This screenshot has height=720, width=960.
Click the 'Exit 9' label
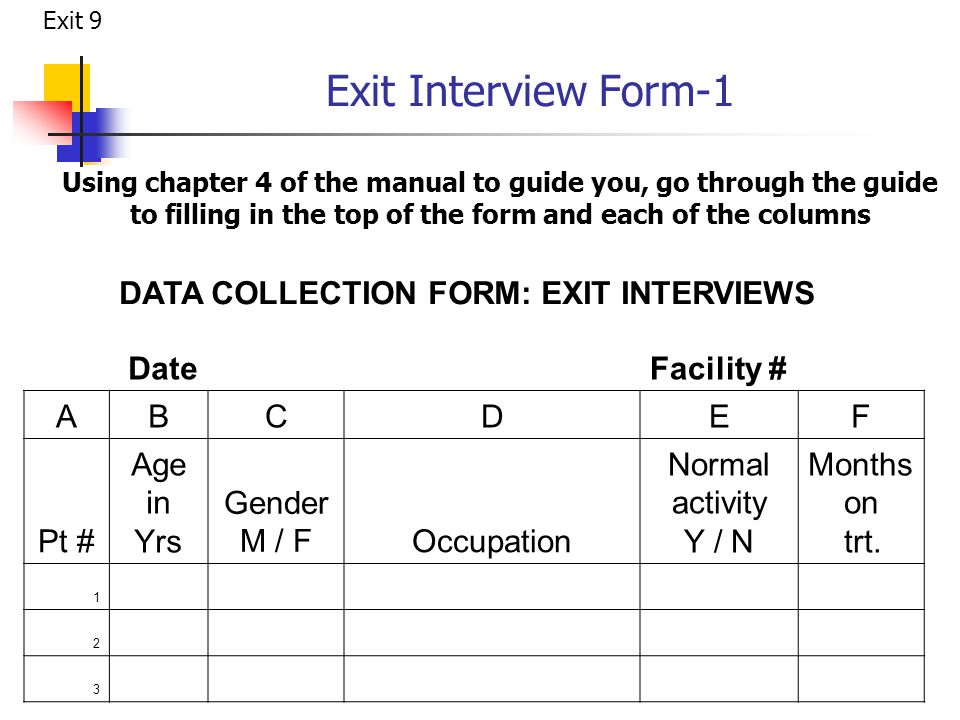(72, 21)
